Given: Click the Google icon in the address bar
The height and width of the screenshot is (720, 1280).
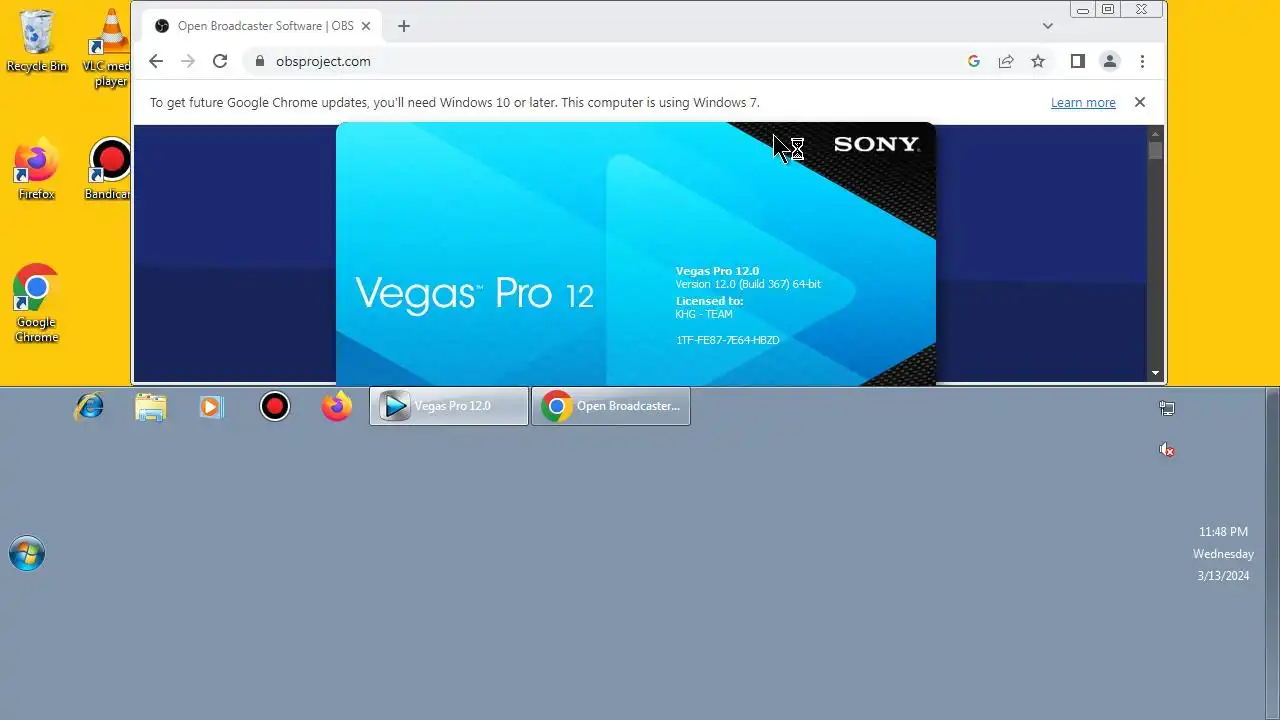Looking at the screenshot, I should coord(974,61).
